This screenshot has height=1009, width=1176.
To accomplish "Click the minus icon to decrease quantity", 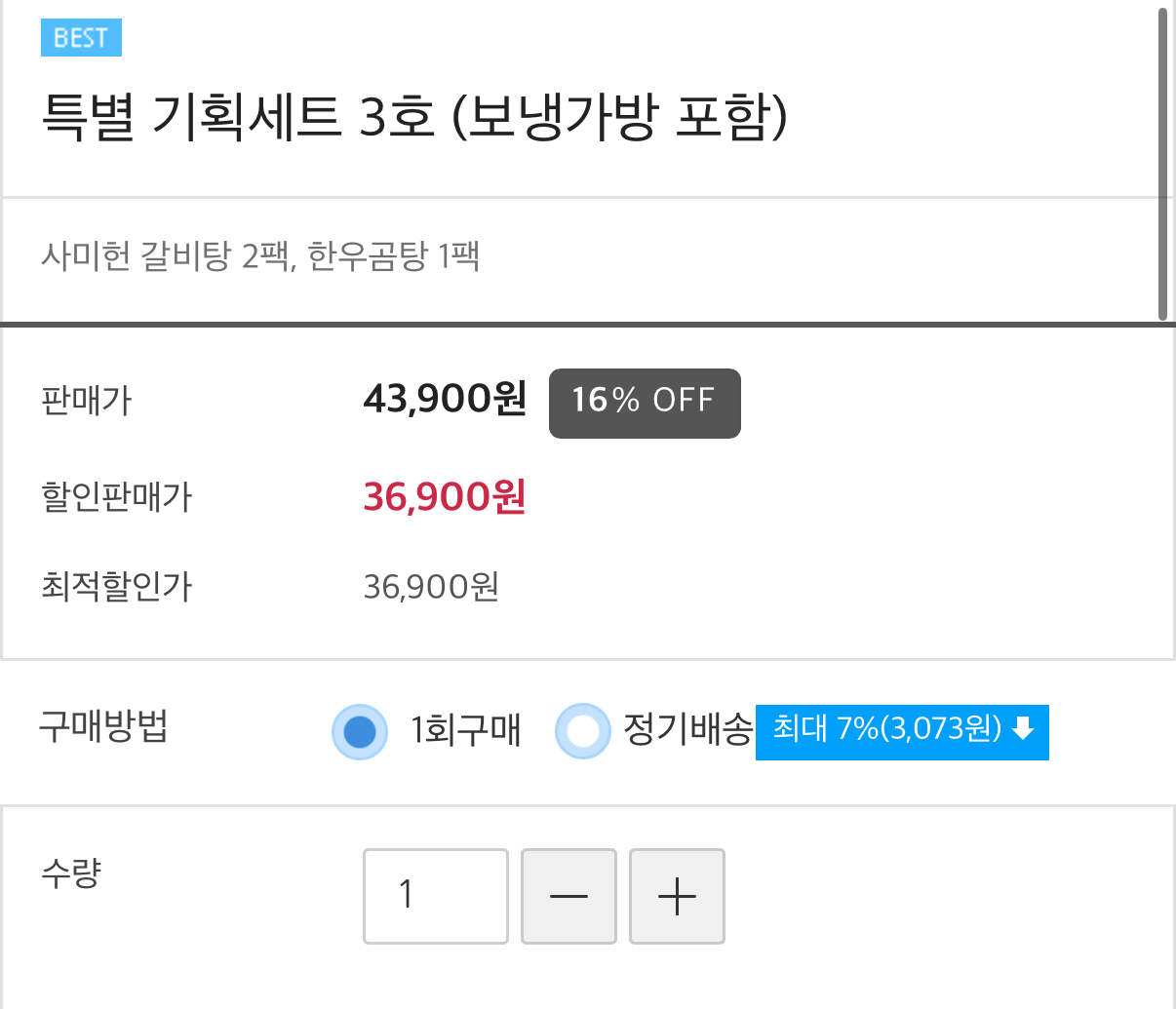I will 568,896.
